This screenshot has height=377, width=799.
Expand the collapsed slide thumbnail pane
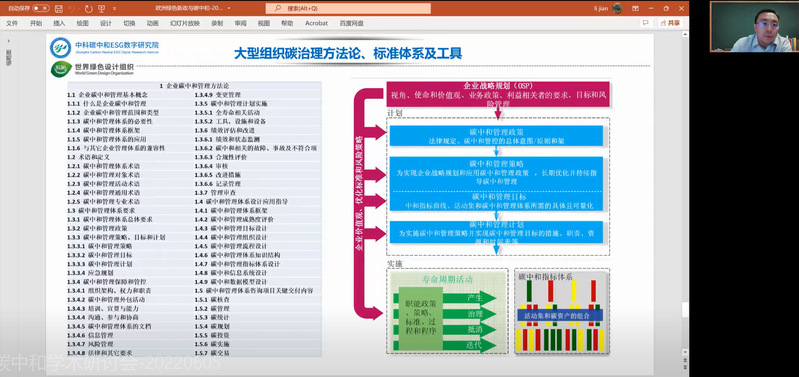pos(8,40)
